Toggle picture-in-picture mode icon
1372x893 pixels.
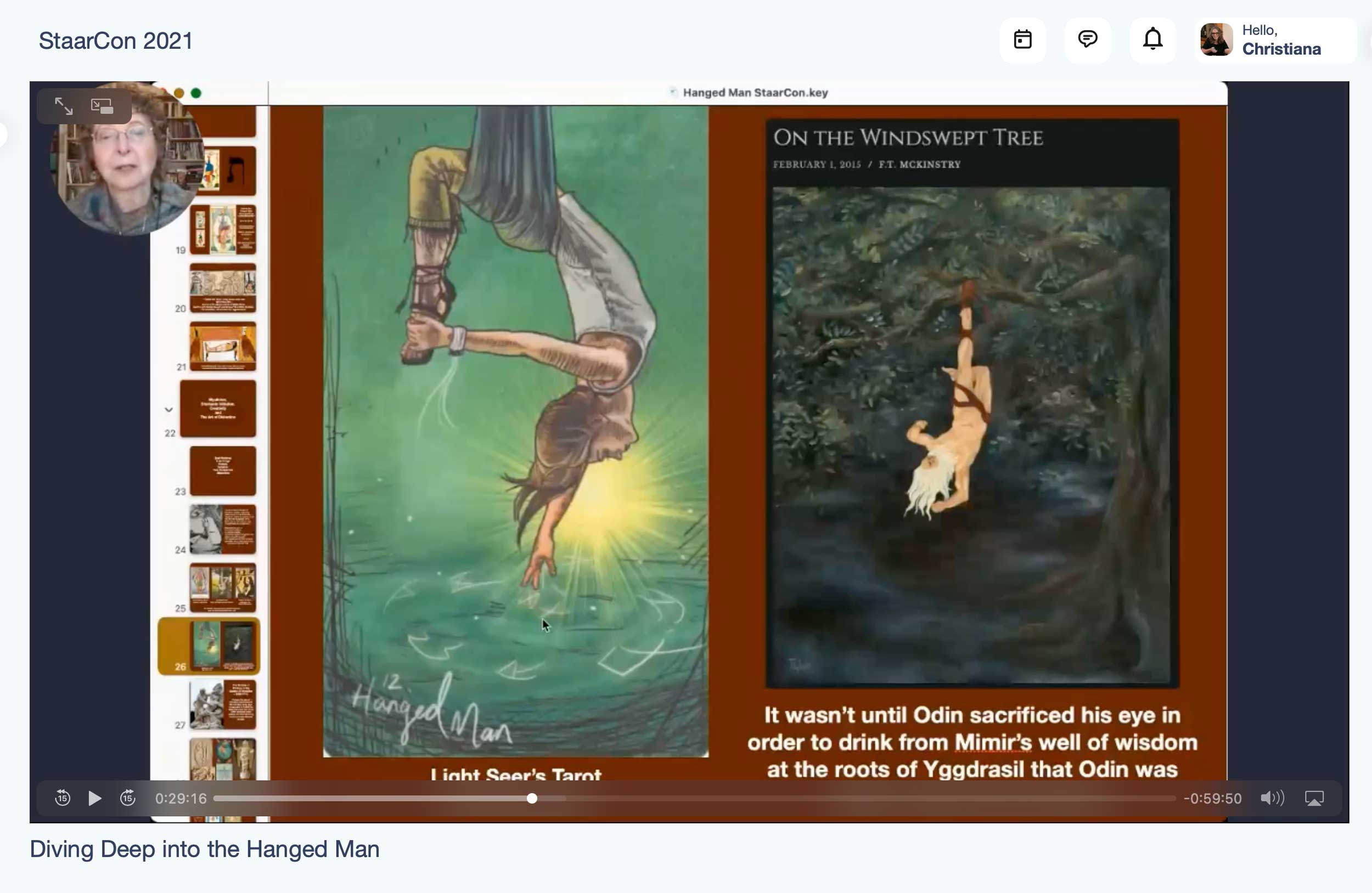[x=102, y=106]
